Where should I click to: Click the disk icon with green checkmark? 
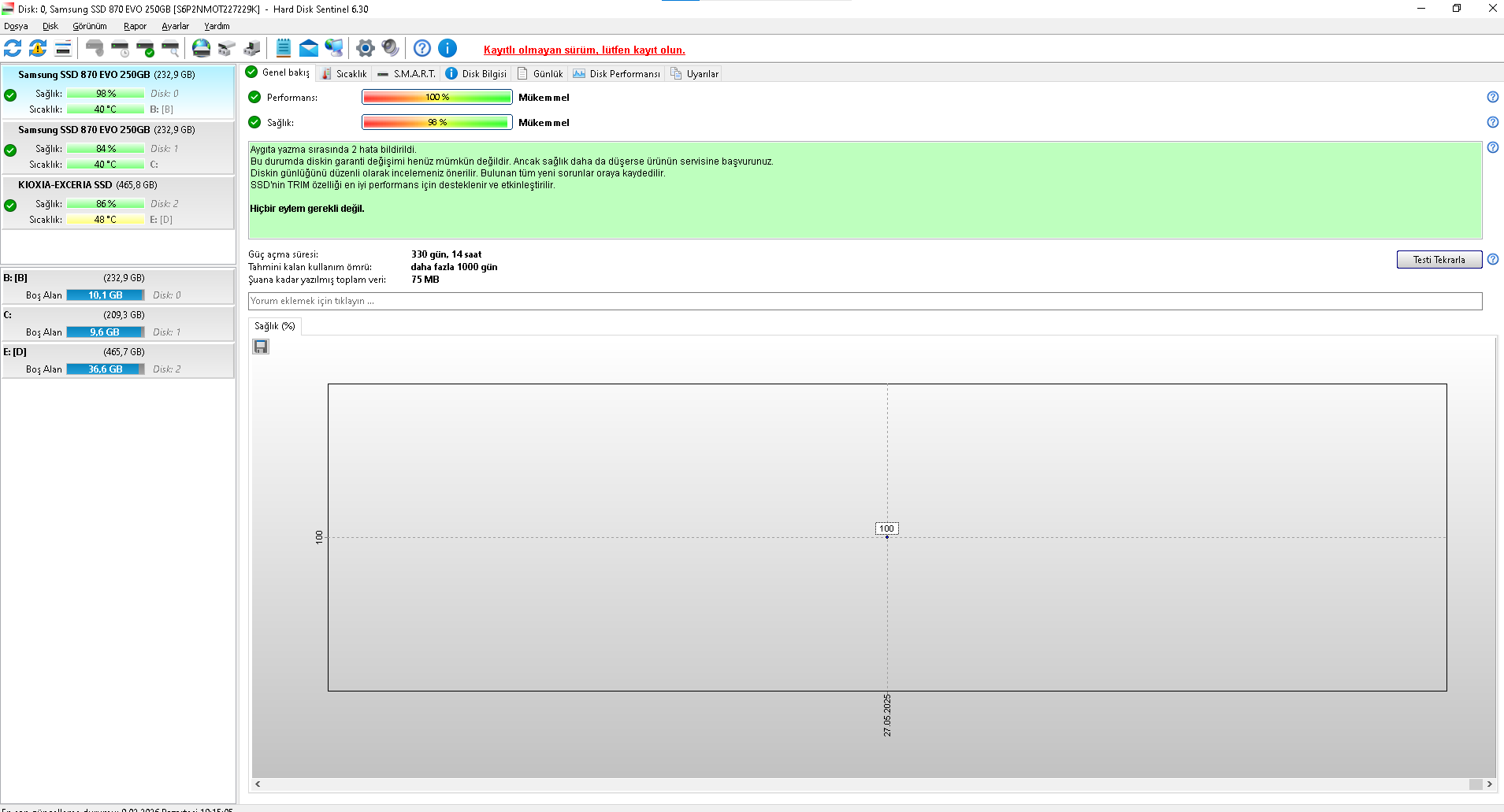click(x=145, y=48)
